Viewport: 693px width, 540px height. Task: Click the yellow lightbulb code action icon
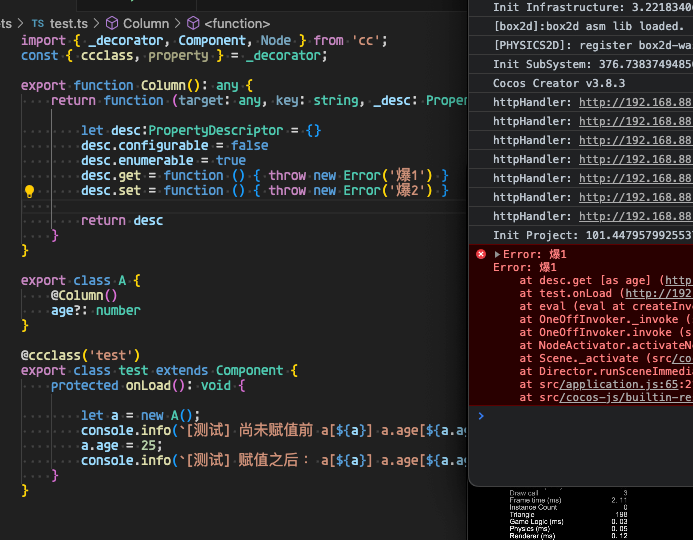[x=29, y=191]
